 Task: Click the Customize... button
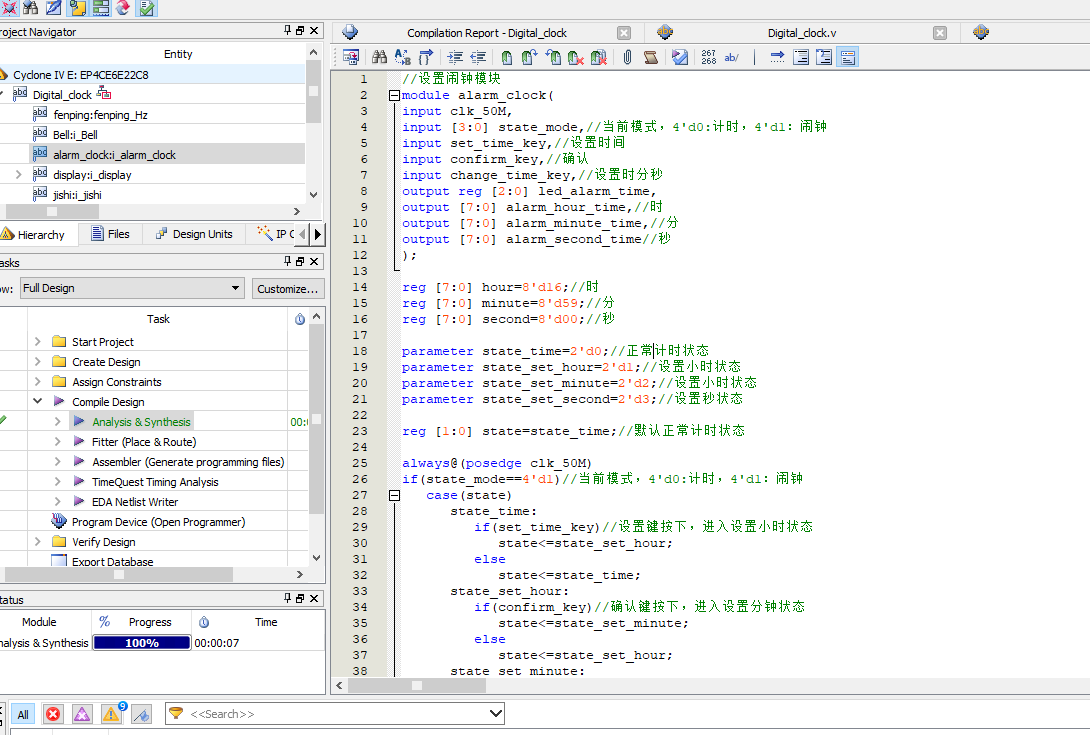(x=287, y=289)
